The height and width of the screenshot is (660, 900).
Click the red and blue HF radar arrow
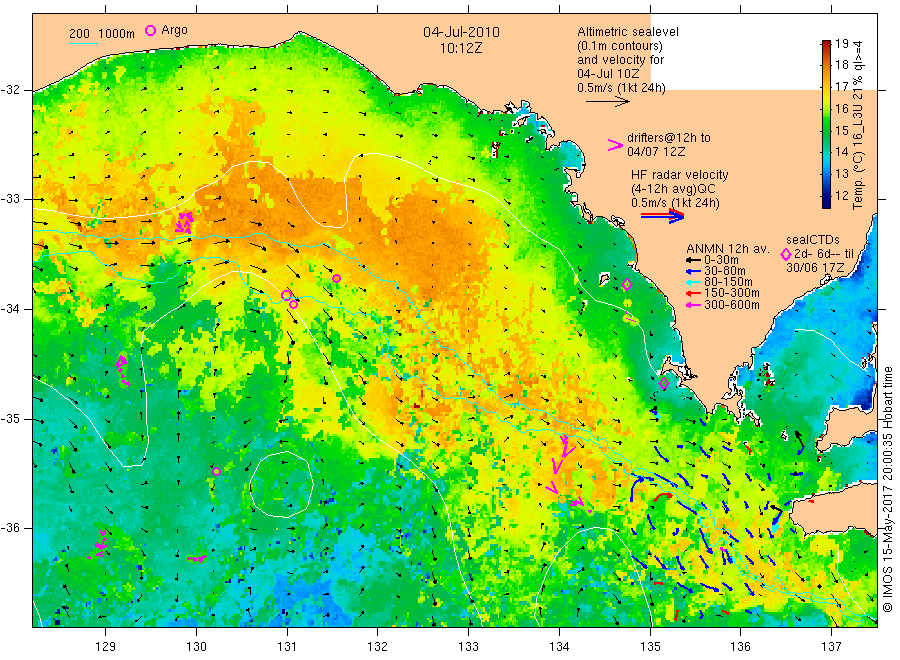point(662,216)
